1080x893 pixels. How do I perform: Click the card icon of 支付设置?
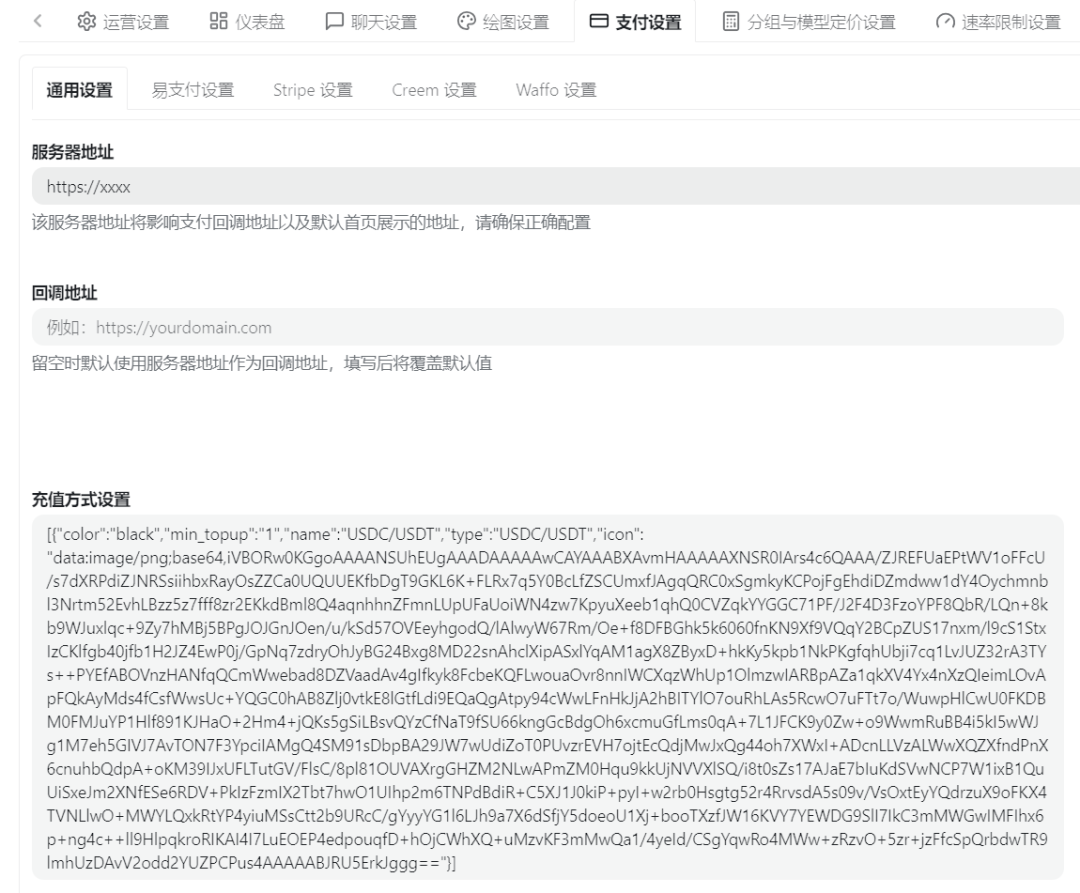pos(599,21)
